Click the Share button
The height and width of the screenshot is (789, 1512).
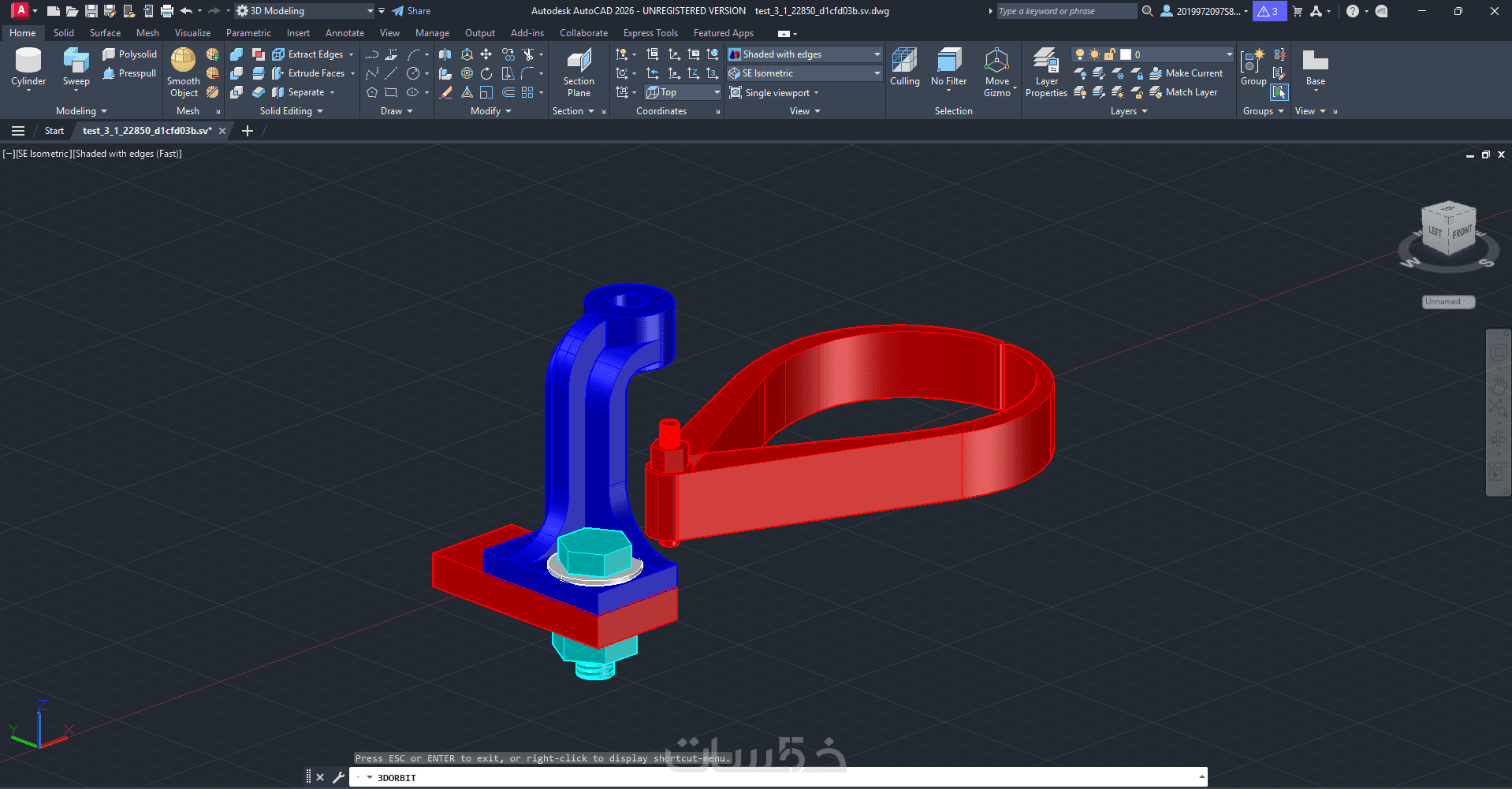click(x=412, y=11)
